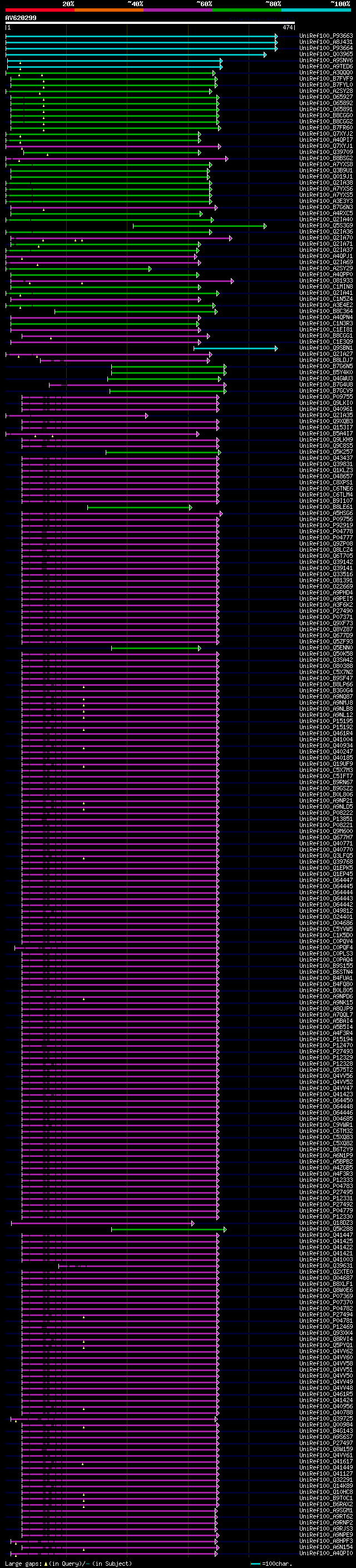Open hit UniRef100_Q03965
The width and height of the screenshot is (356, 1568).
click(326, 54)
